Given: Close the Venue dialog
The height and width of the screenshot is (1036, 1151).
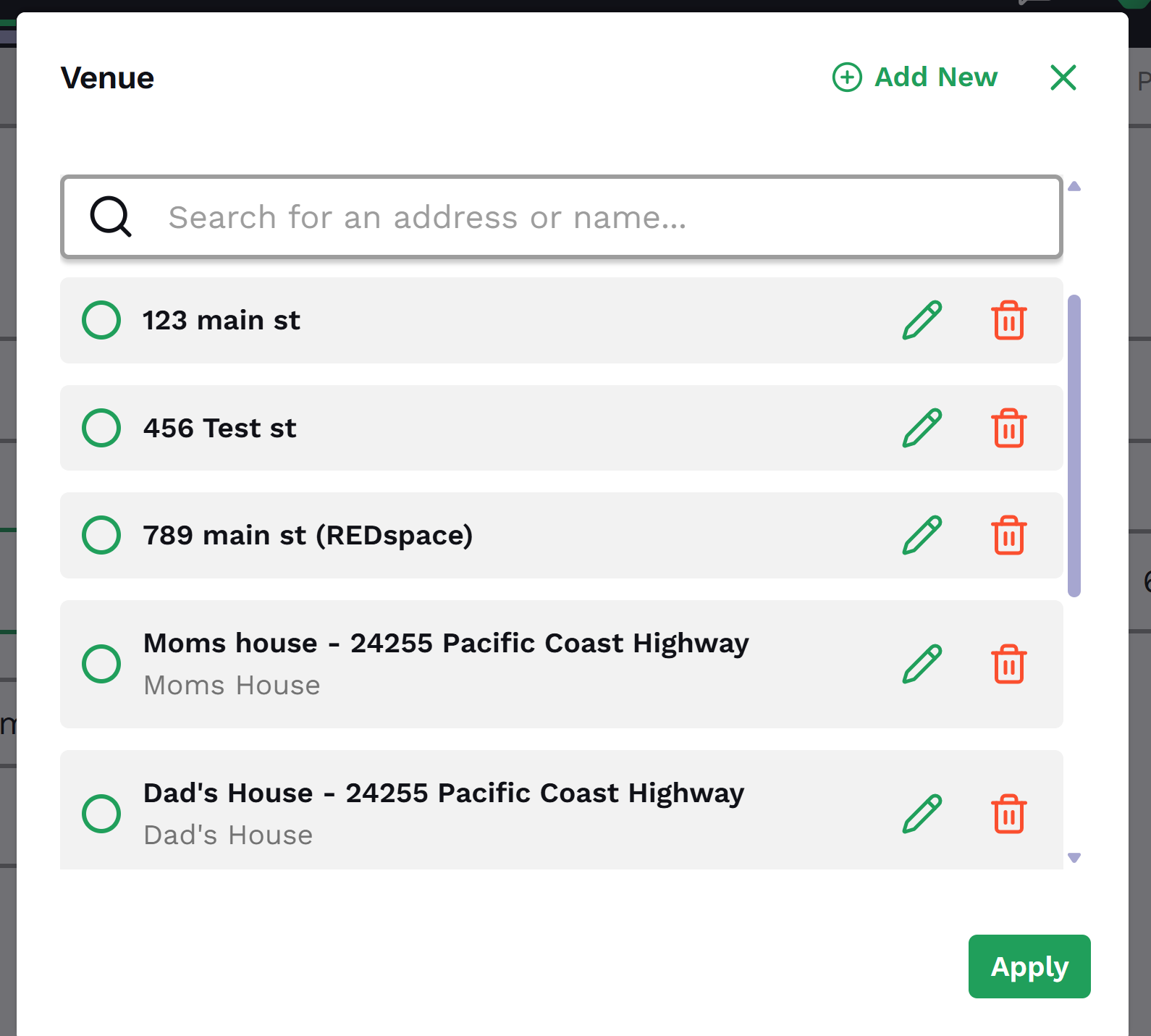Looking at the screenshot, I should coord(1063,77).
